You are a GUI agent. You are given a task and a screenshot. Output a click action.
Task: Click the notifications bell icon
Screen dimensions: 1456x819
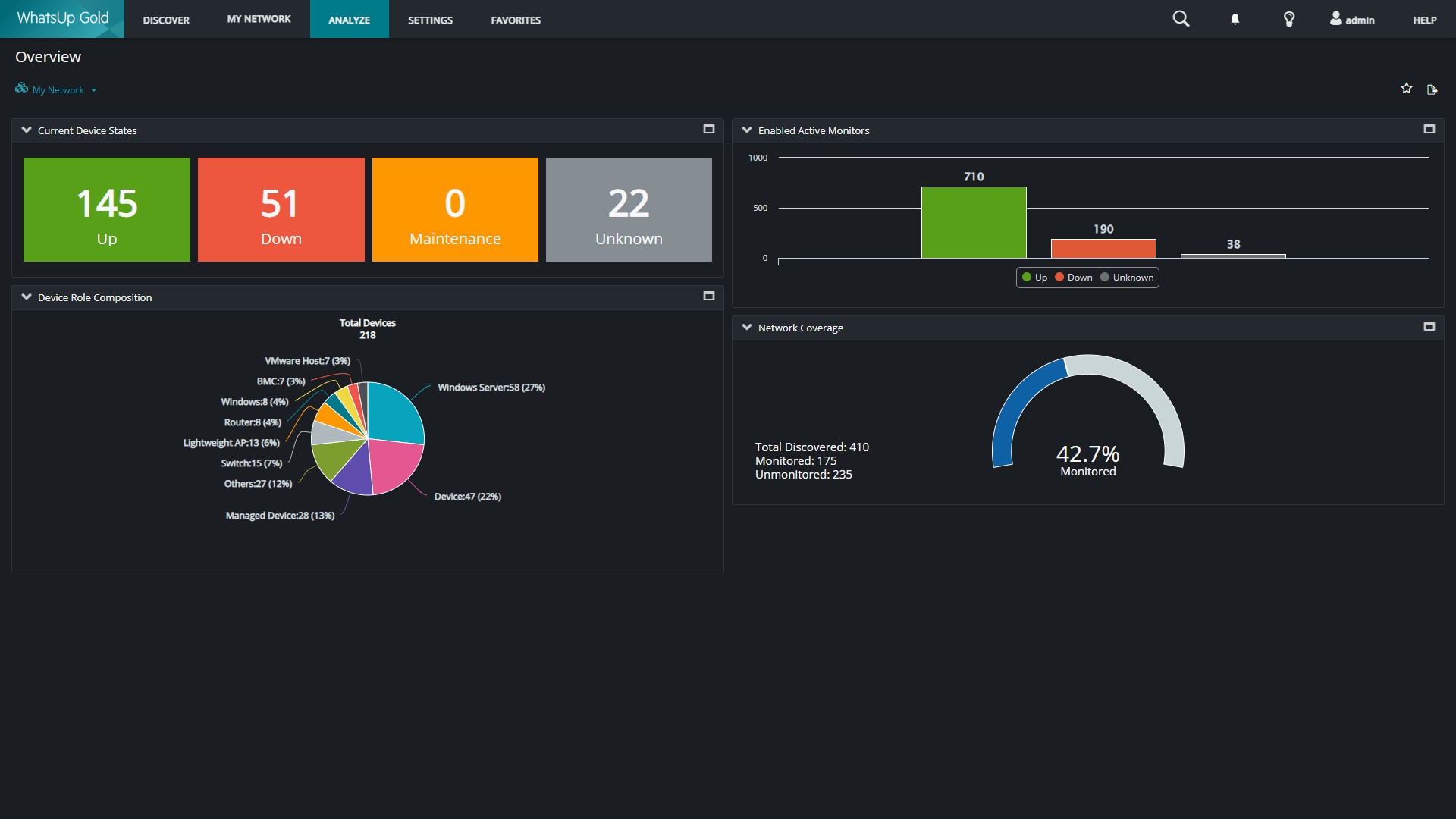(x=1235, y=20)
